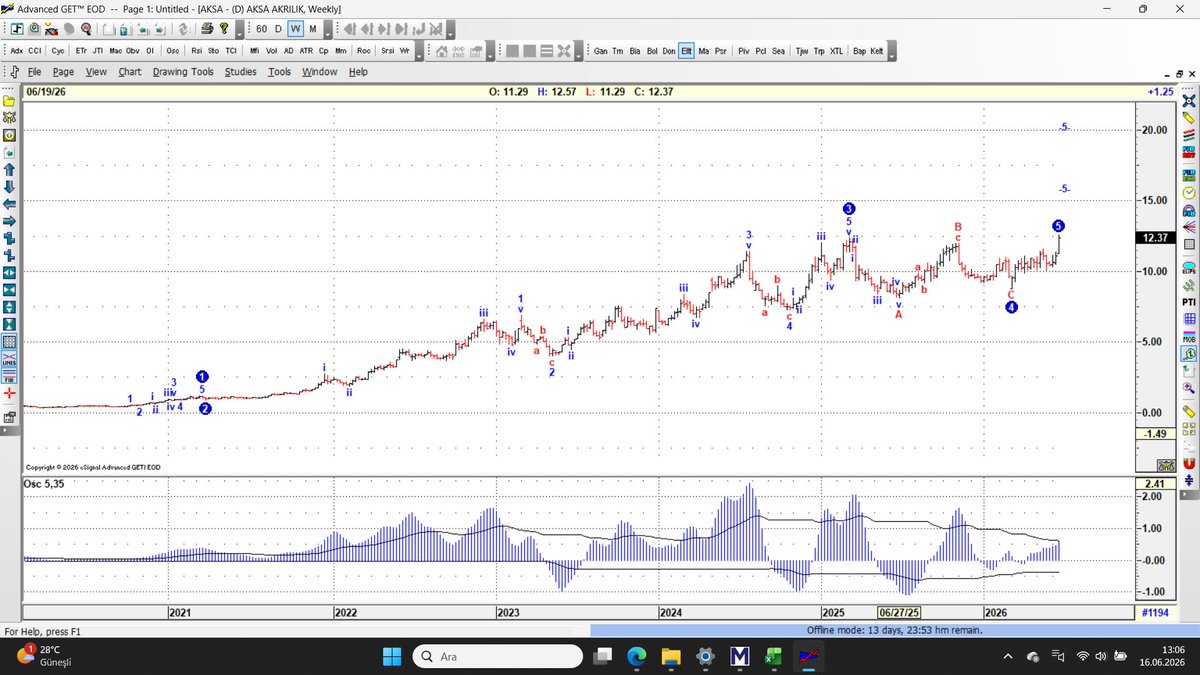Switch to the Monthly (M) interval
Screen dimensions: 1200x675
point(313,29)
